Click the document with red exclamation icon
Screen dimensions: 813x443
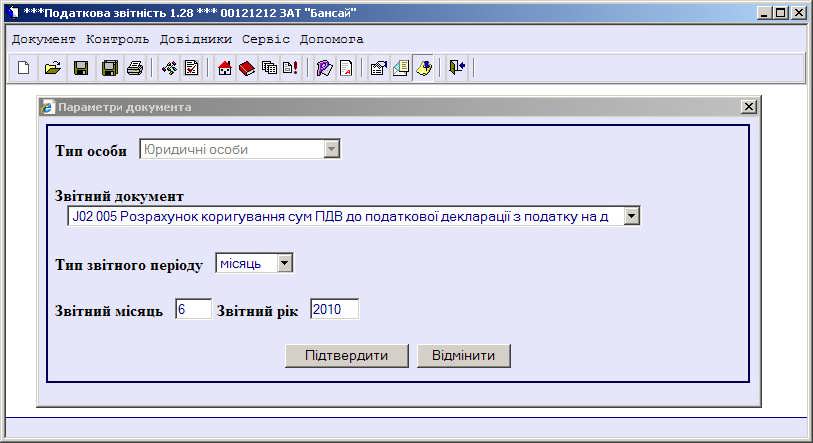pyautogui.click(x=290, y=68)
